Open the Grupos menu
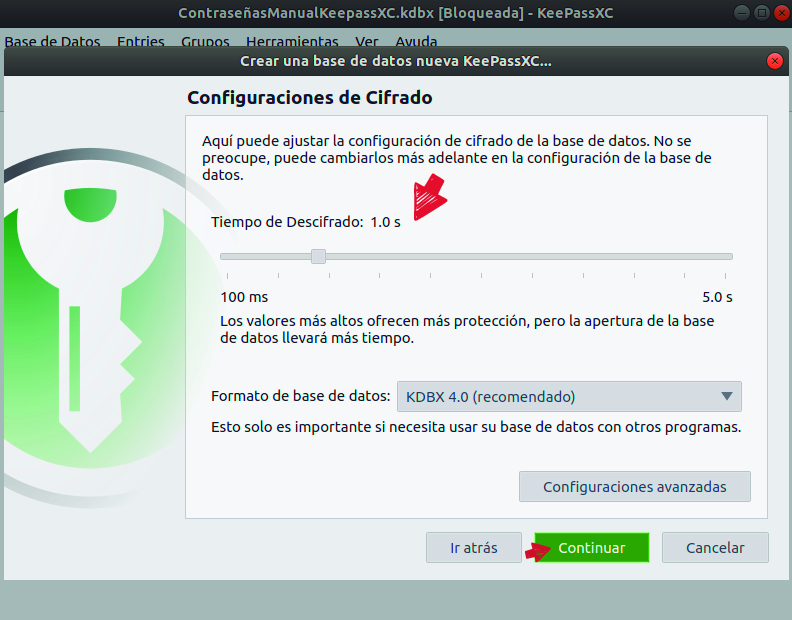The image size is (792, 620). 205,41
